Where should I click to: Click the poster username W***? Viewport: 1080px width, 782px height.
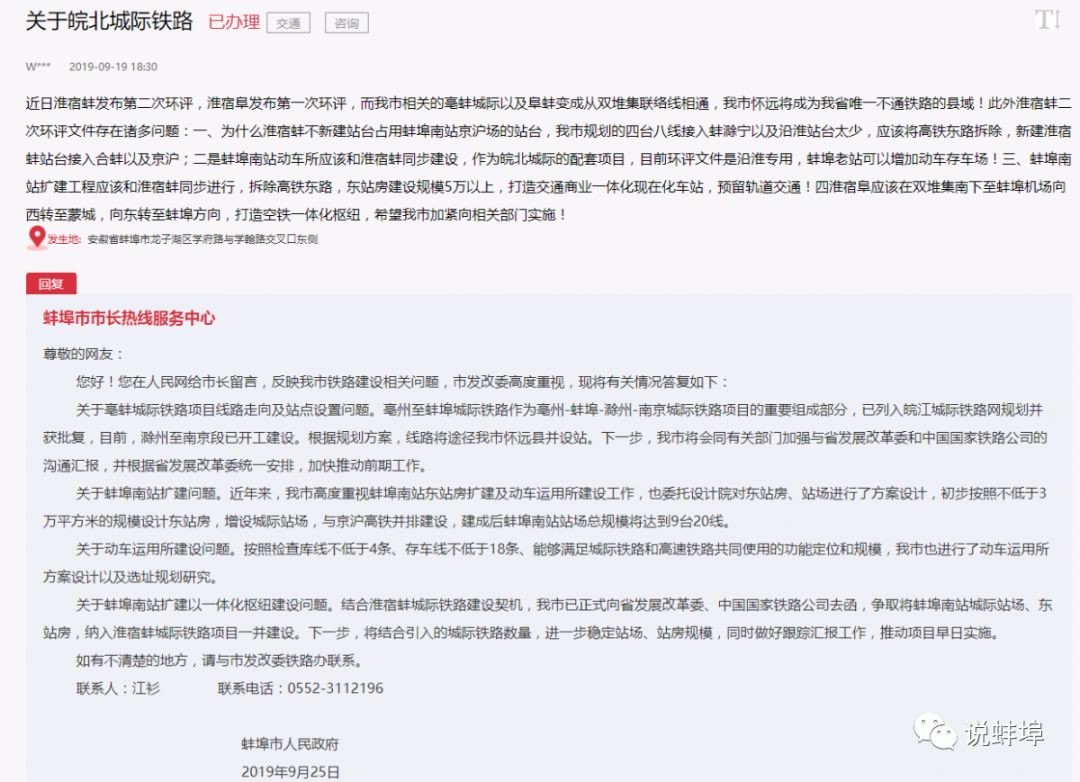36,66
